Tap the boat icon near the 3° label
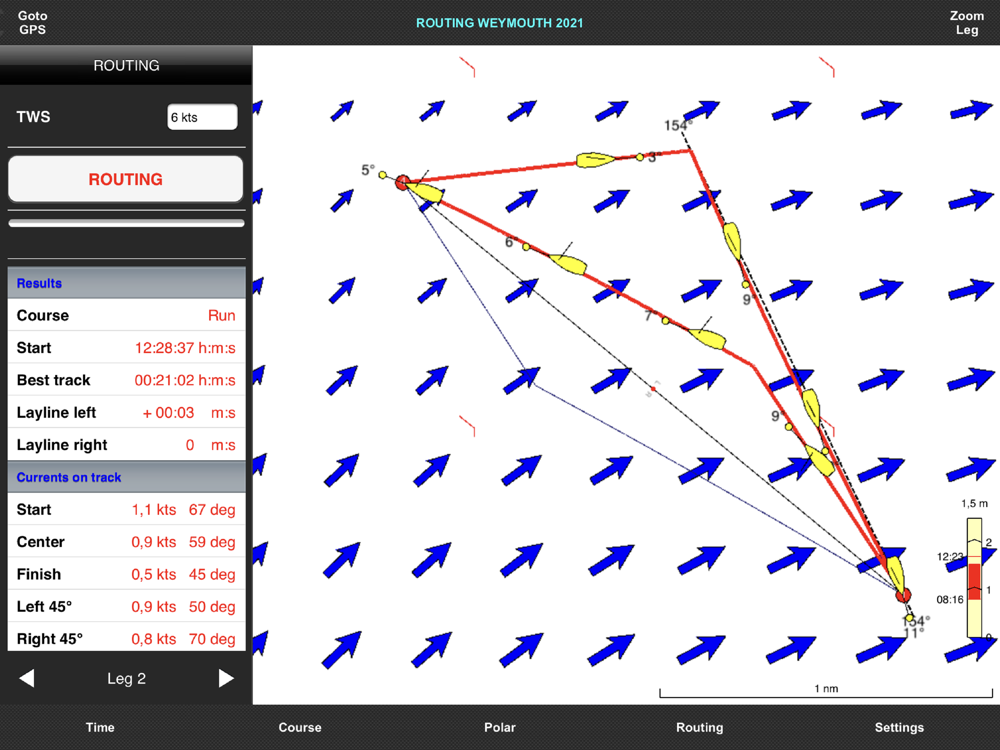The image size is (1000, 750). [x=595, y=159]
